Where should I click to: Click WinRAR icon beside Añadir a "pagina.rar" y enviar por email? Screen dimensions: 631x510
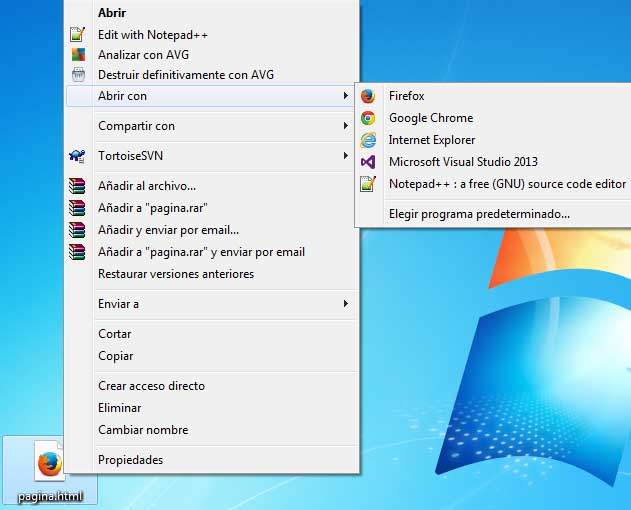[x=77, y=252]
